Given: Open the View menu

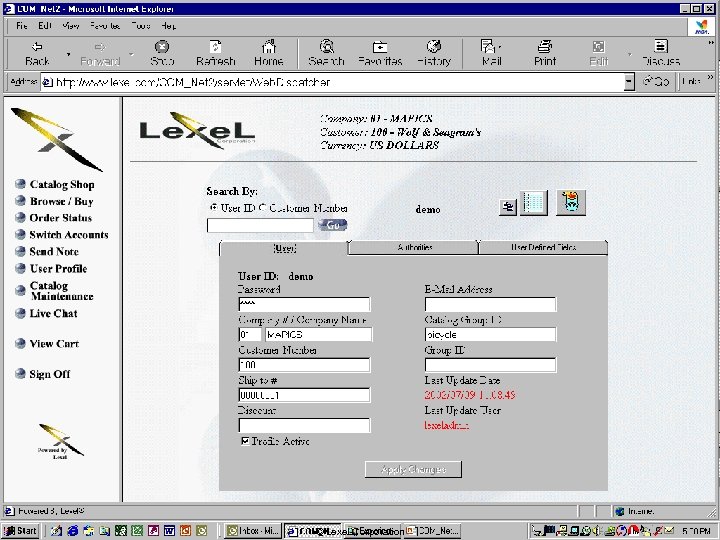Looking at the screenshot, I should (x=71, y=26).
